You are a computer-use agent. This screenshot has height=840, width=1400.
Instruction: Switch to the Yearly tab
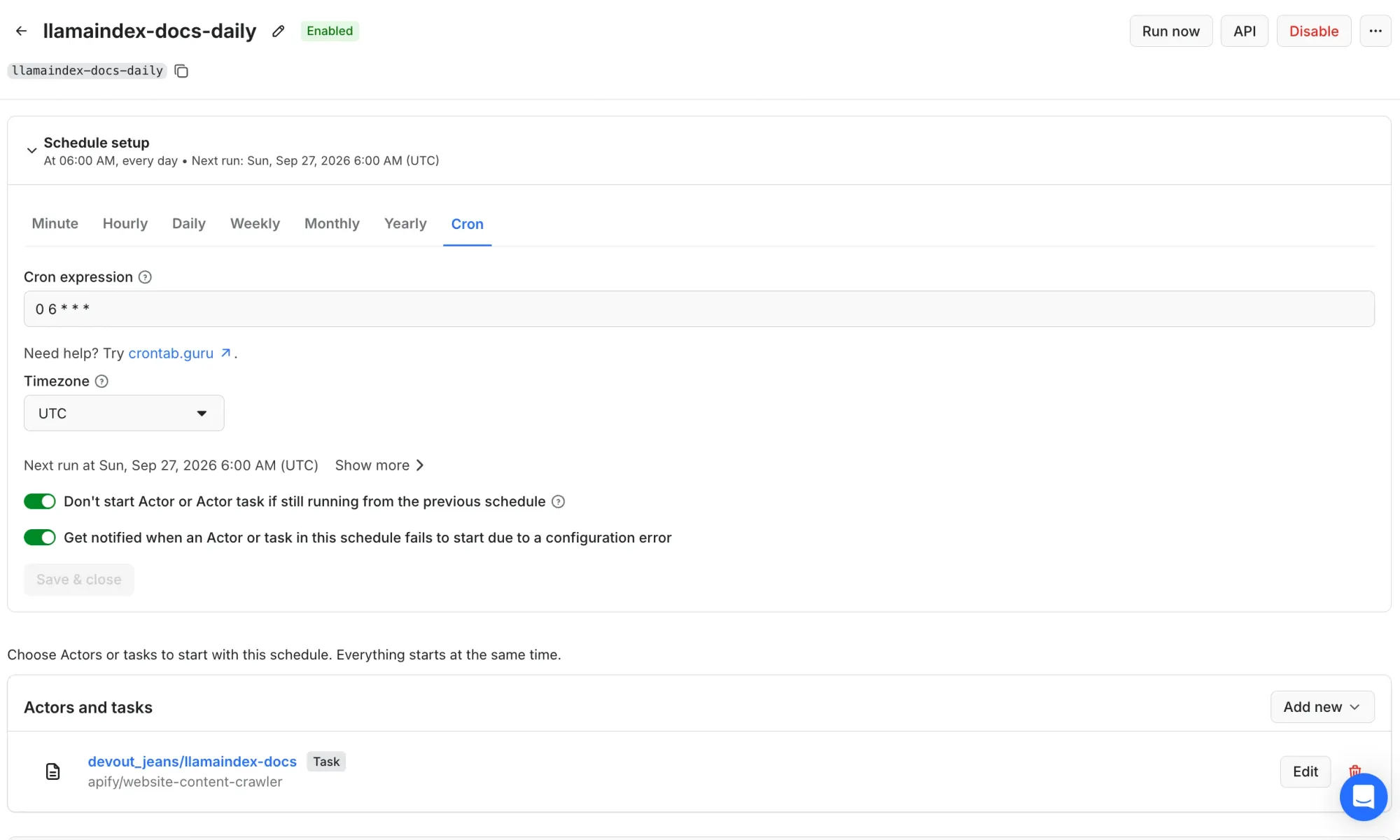pyautogui.click(x=405, y=223)
